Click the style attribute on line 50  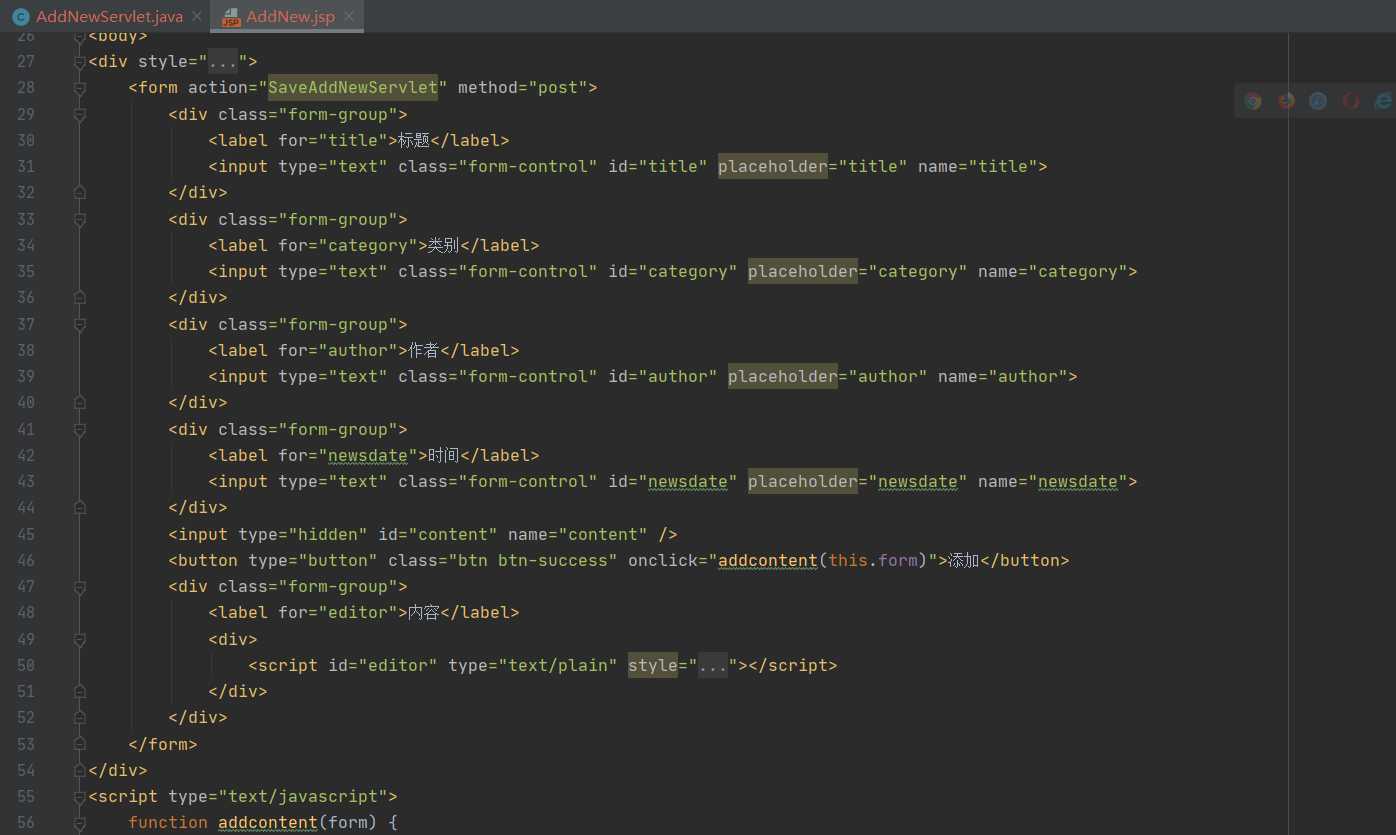(x=653, y=665)
